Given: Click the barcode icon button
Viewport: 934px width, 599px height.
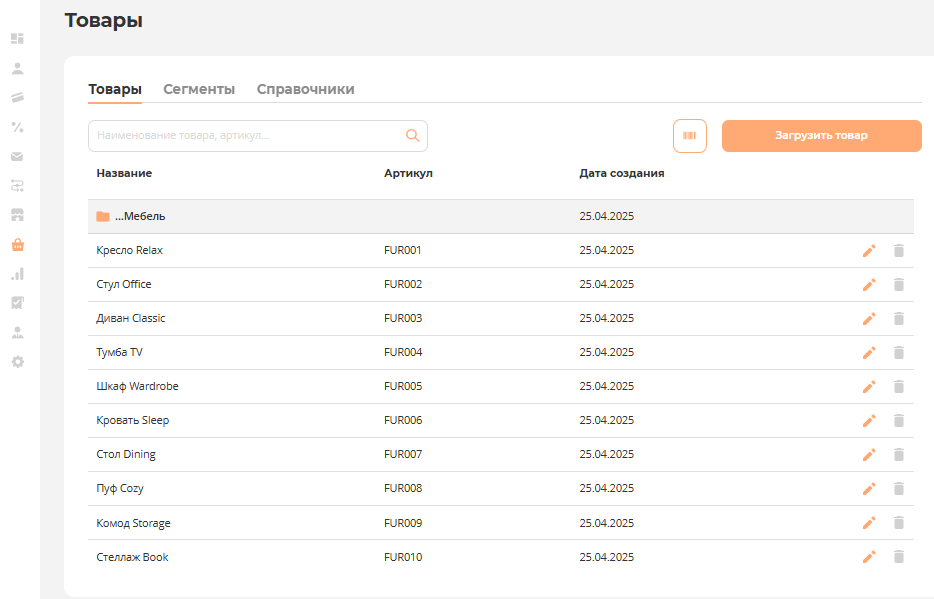Looking at the screenshot, I should point(689,136).
